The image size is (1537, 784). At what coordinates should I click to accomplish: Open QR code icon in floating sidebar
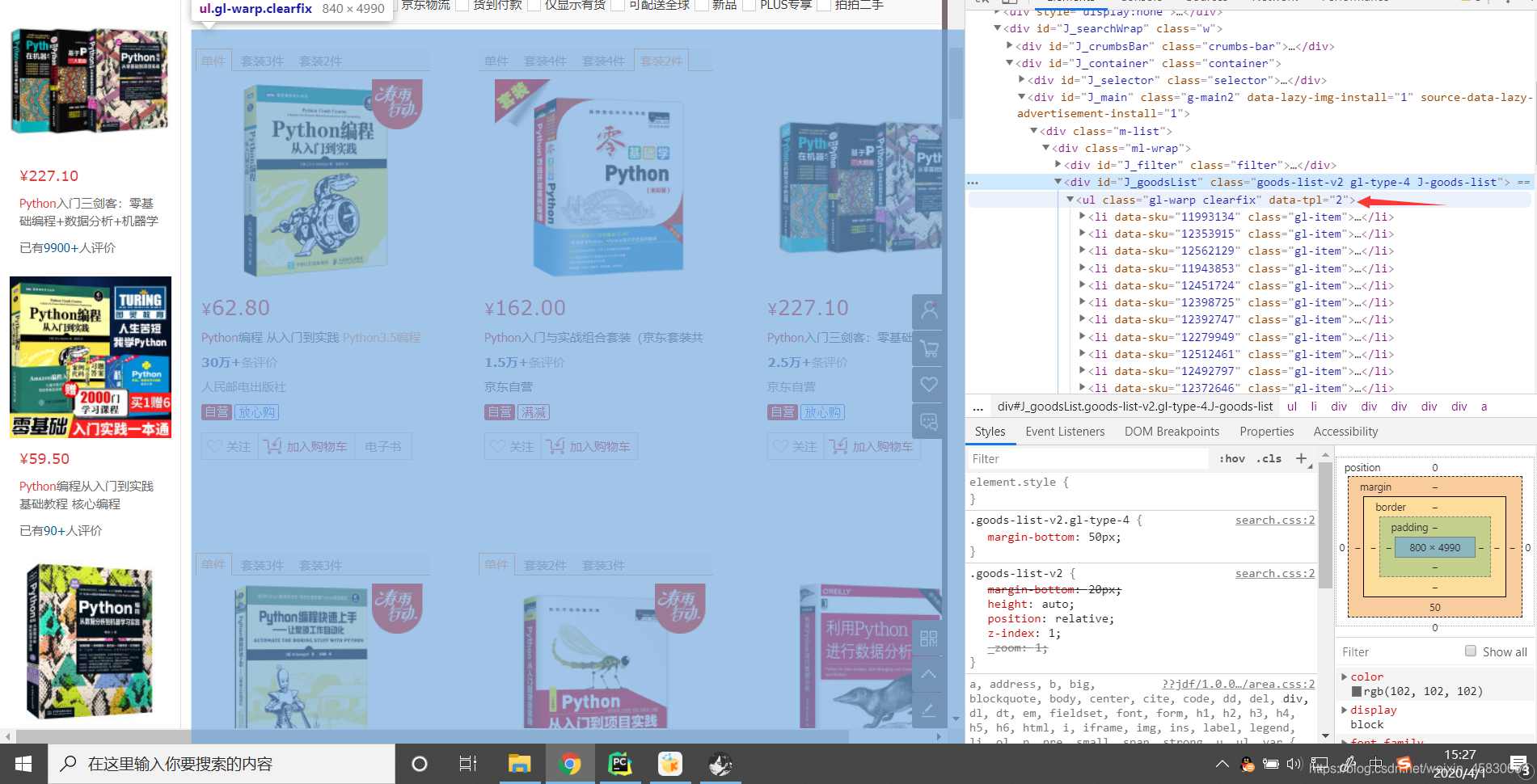pyautogui.click(x=928, y=639)
